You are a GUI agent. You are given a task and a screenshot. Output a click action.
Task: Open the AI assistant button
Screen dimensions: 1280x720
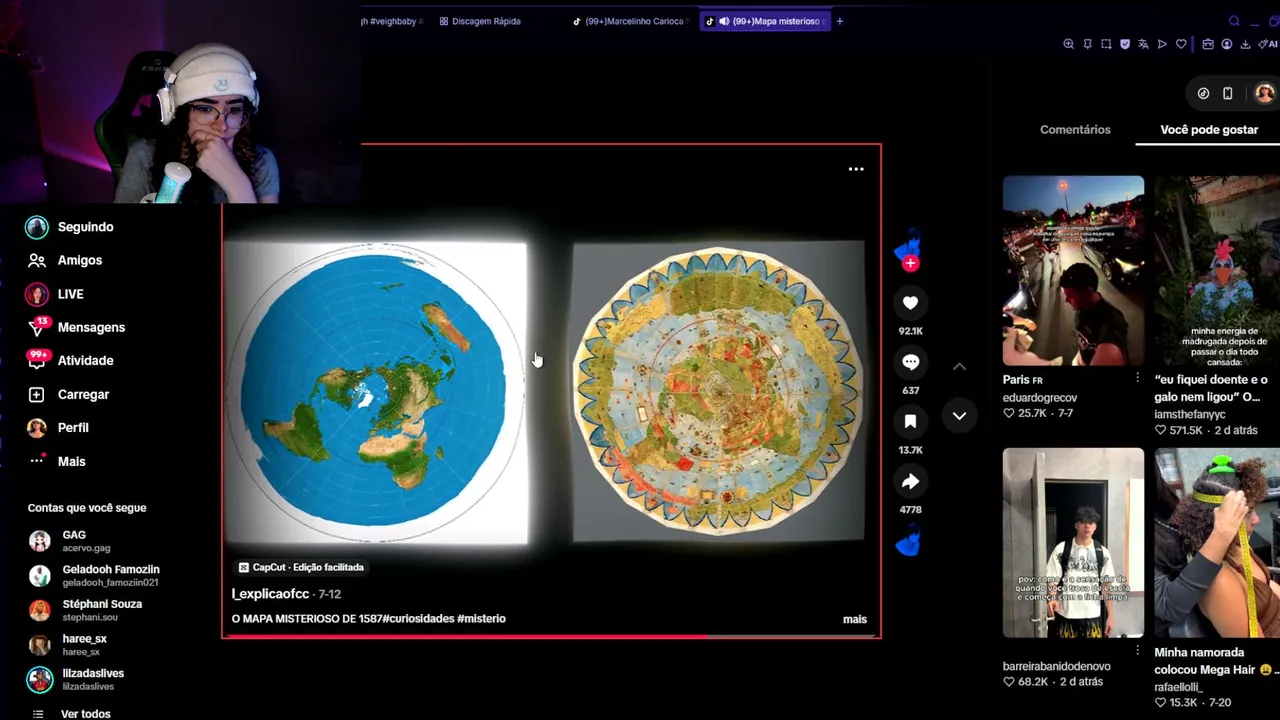pyautogui.click(x=1268, y=44)
